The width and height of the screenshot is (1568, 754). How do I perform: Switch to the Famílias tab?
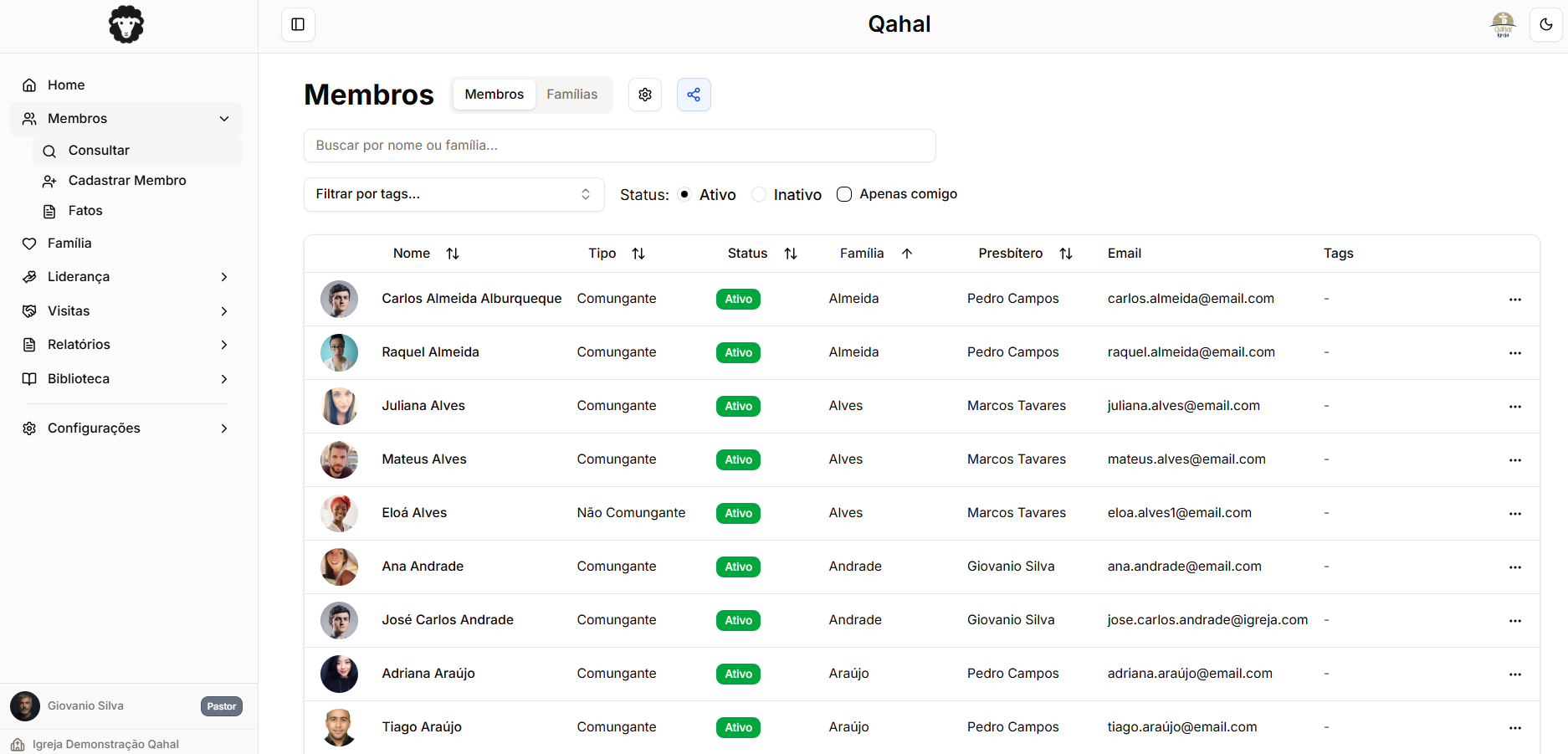point(571,94)
